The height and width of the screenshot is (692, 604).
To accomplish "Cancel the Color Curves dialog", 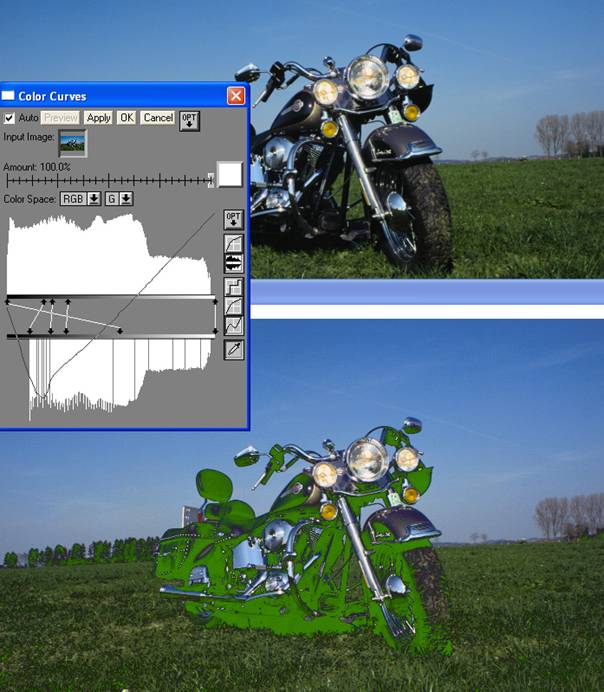I will [x=158, y=118].
